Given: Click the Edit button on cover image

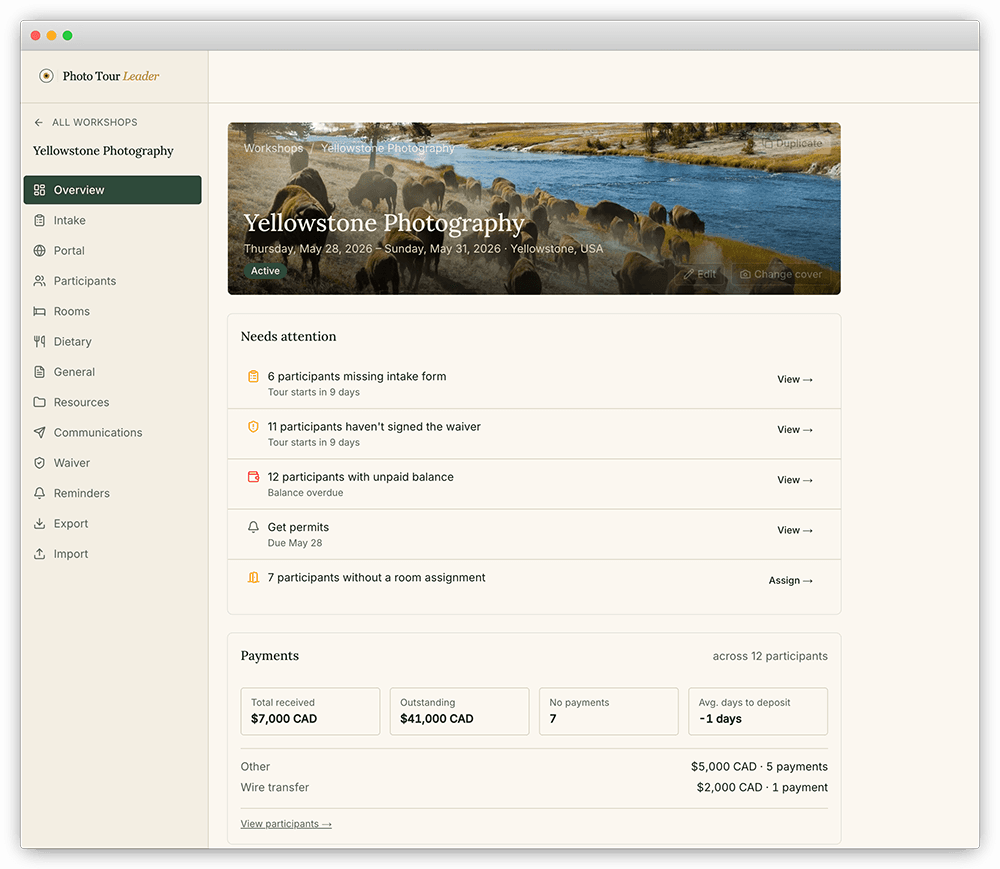Looking at the screenshot, I should 700,274.
